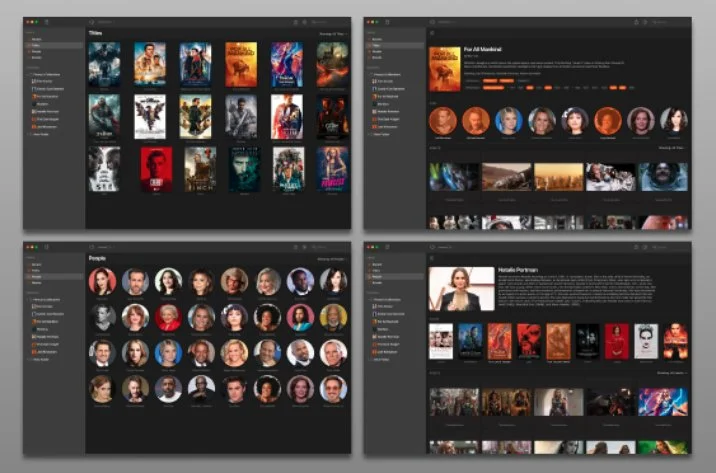The image size is (716, 473).
Task: Click the share icon in the Natalie Portman window
Action: click(x=636, y=247)
